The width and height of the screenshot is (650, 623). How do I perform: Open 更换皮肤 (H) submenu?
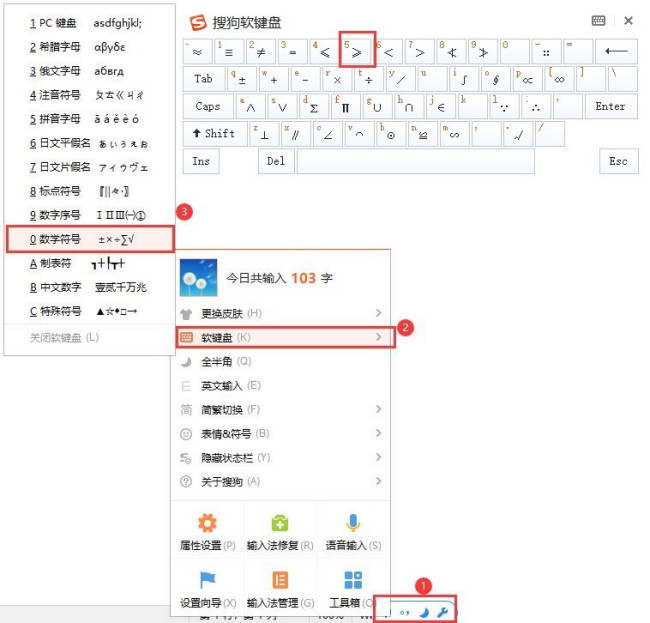(281, 313)
